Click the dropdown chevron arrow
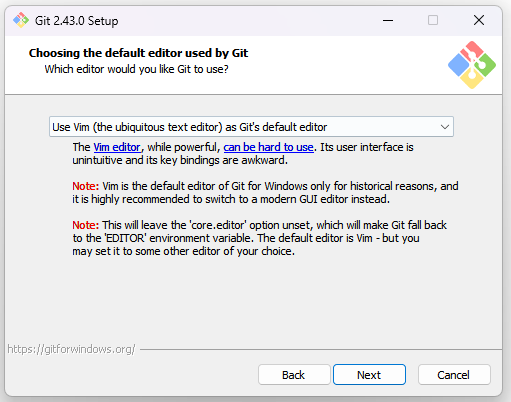 point(445,127)
